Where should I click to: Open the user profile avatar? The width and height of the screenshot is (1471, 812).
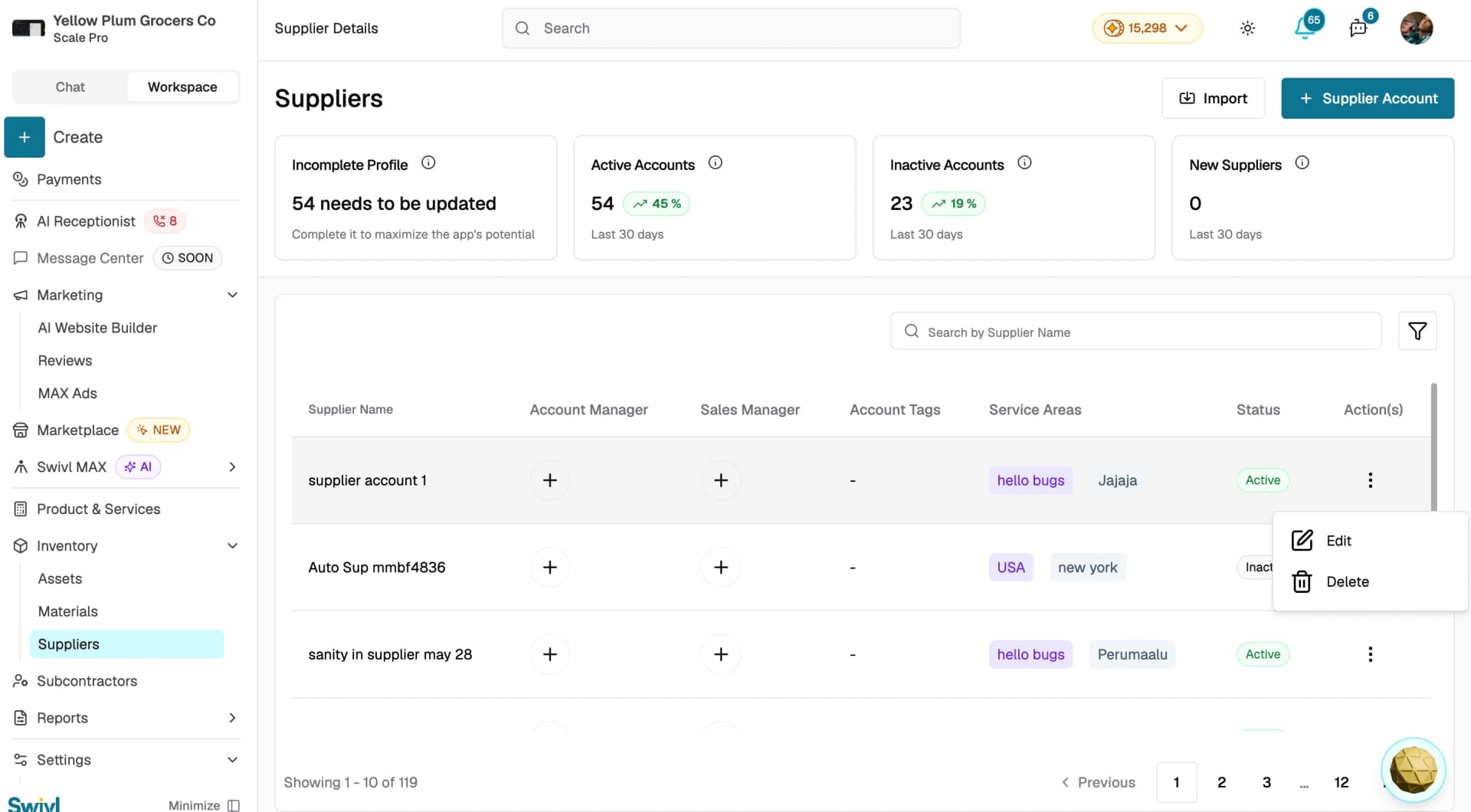pyautogui.click(x=1416, y=28)
